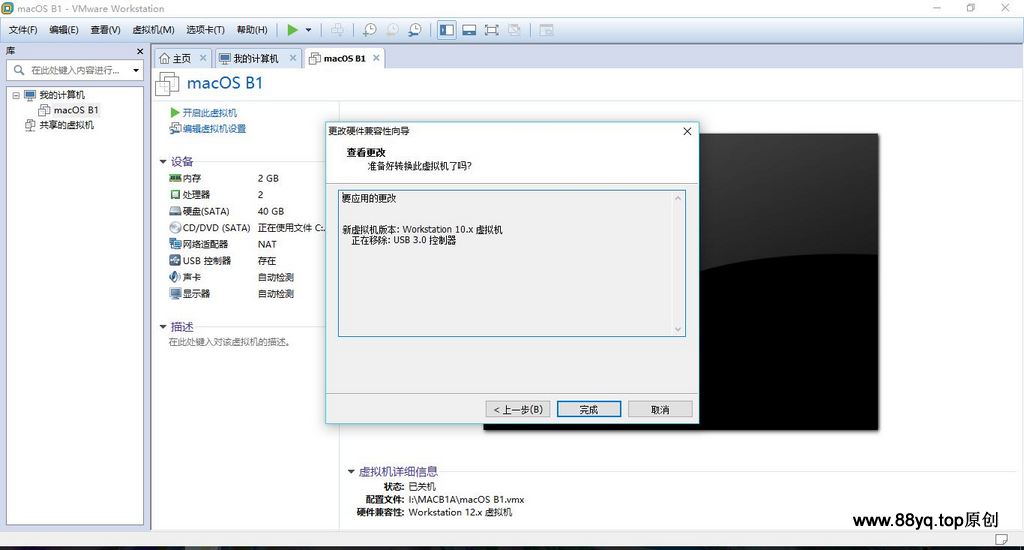Image resolution: width=1024 pixels, height=550 pixels.
Task: Click the 取消 cancel button
Action: coord(660,410)
